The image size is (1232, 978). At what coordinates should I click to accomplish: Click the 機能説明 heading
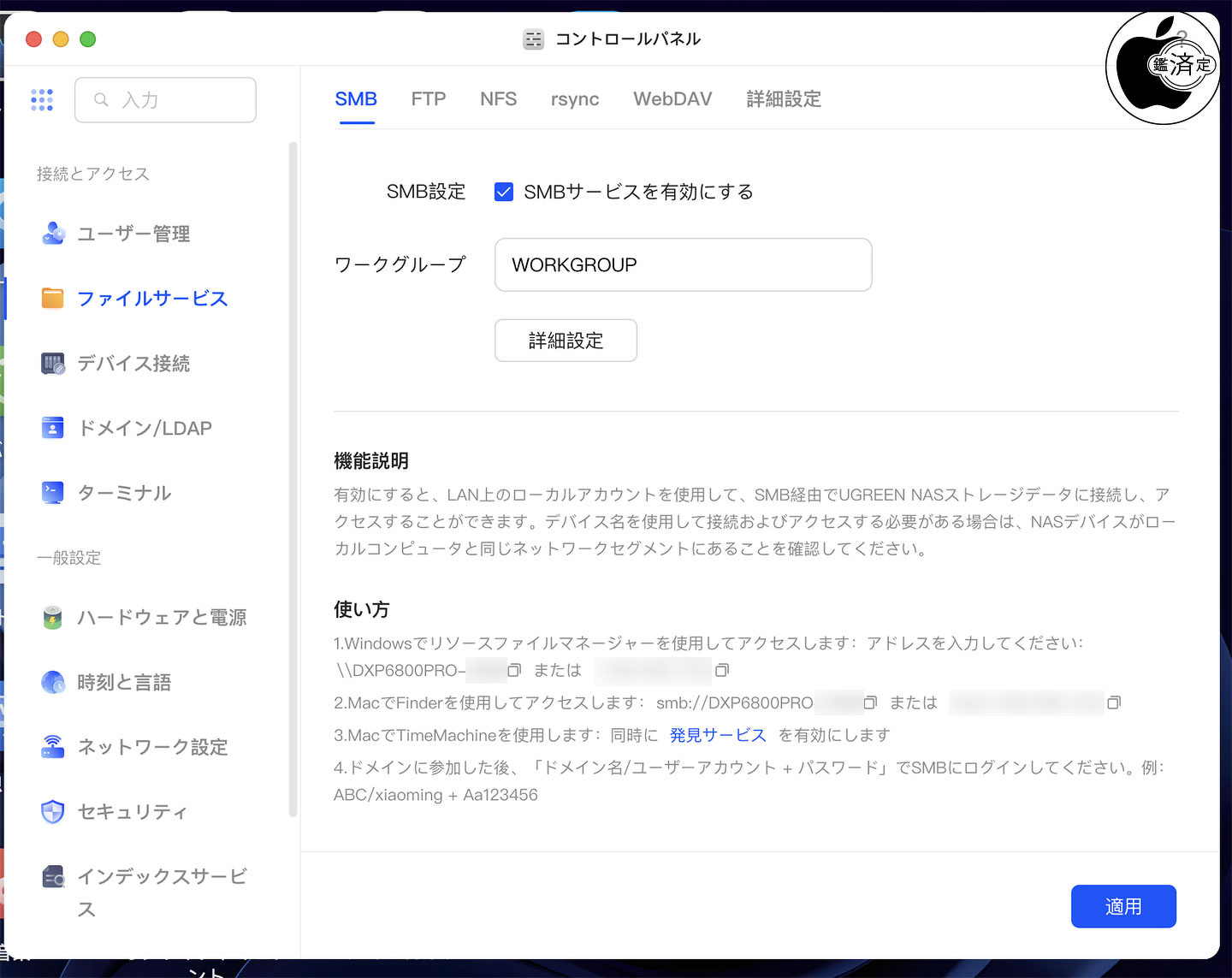click(x=371, y=461)
